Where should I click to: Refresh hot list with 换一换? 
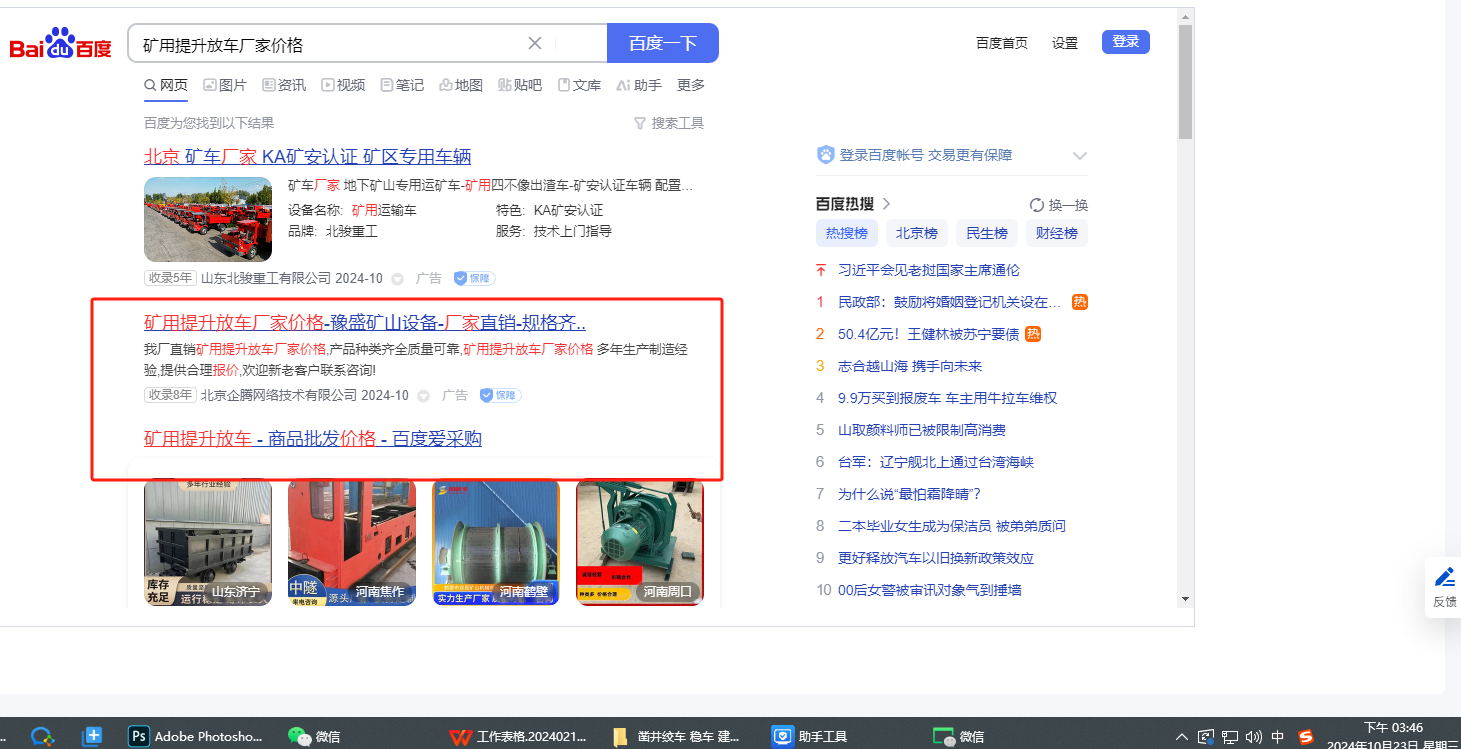tap(1059, 205)
